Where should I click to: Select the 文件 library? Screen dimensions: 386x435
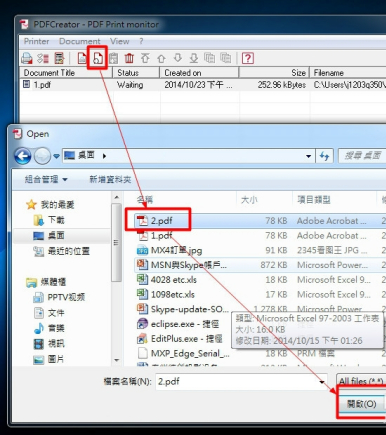[x=49, y=313]
